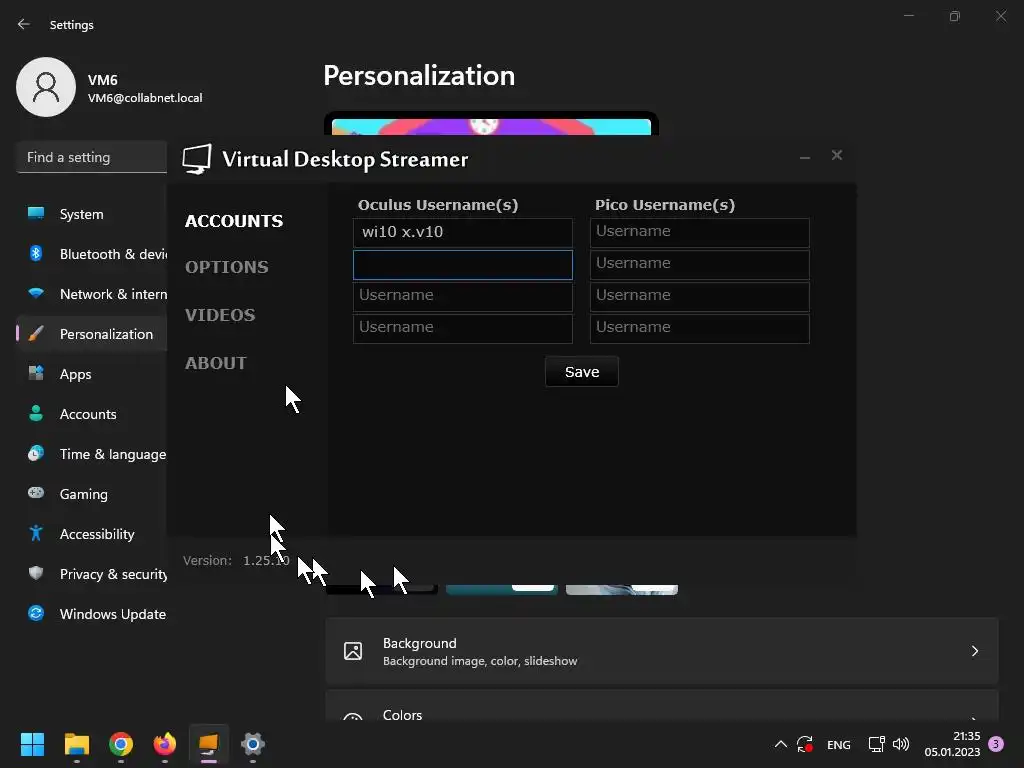Click the sync tray icon with red dot

click(805, 744)
